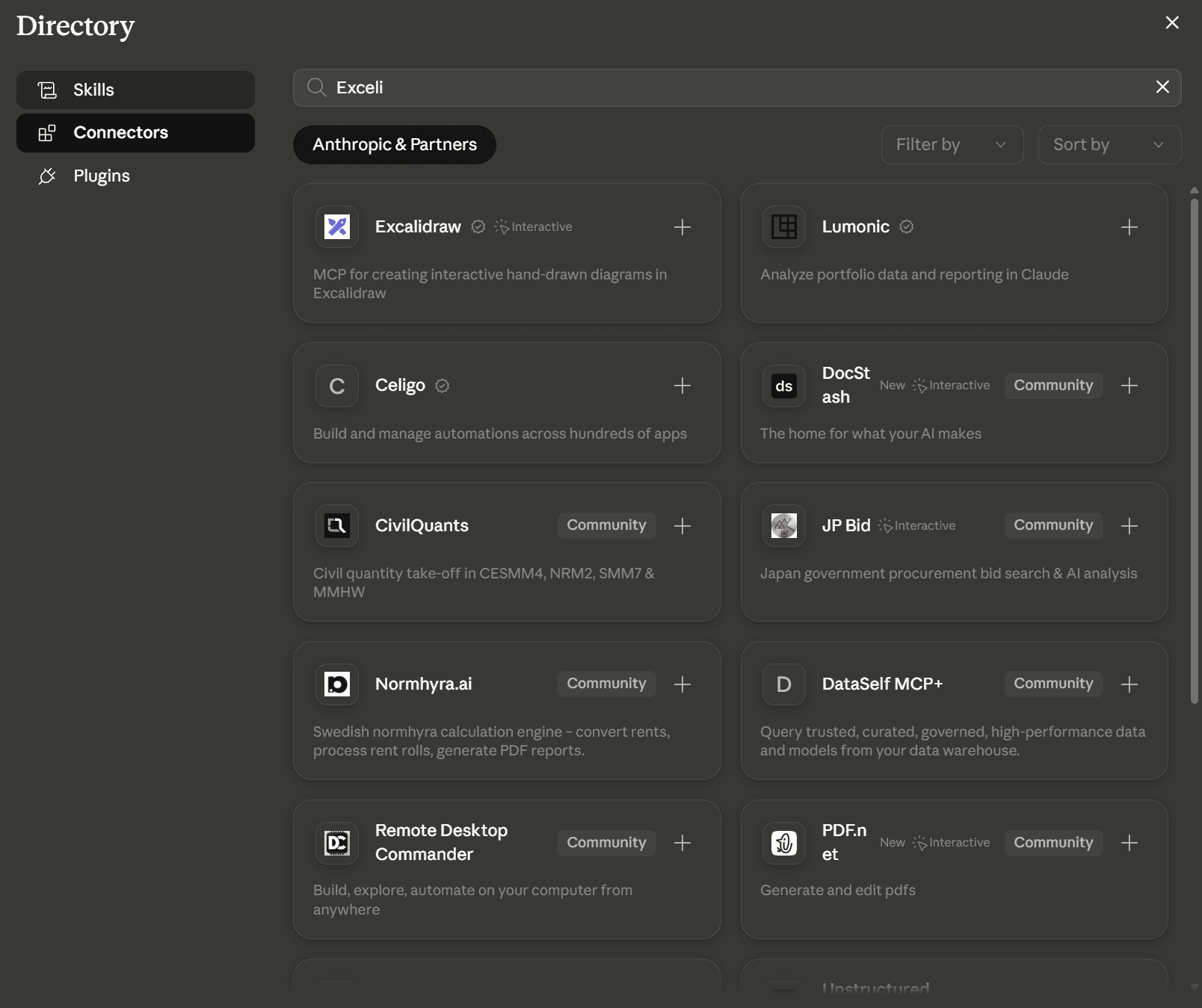Click the Interactive label on PDF.net
1202x1008 pixels.
click(952, 843)
